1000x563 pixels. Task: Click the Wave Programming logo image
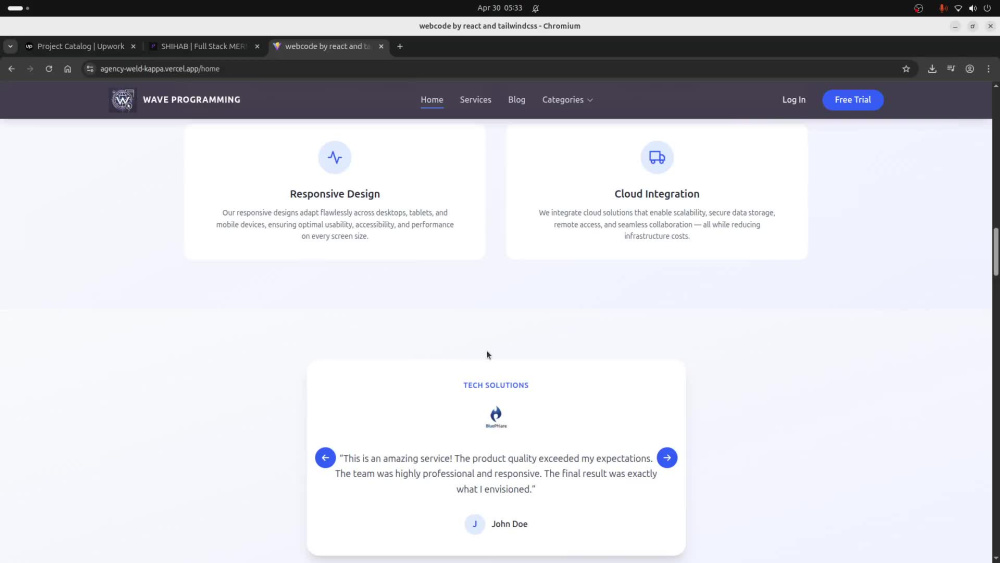122,100
